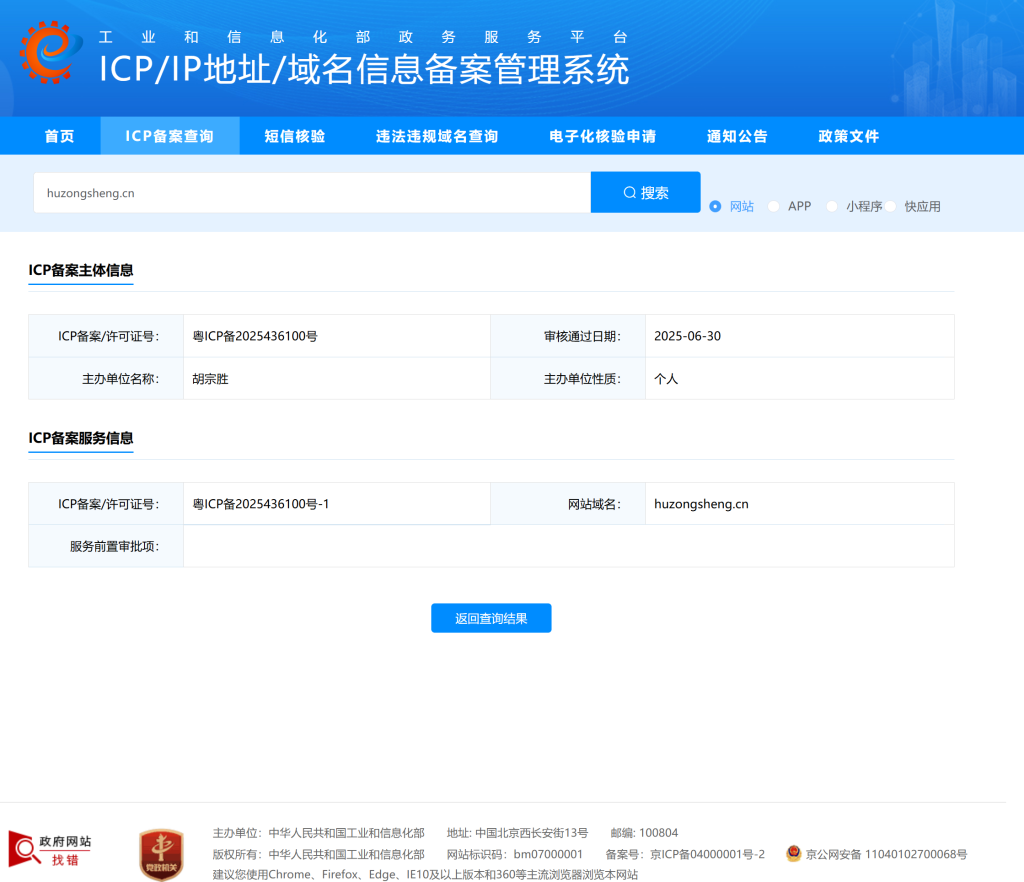
Task: Click the 京ICP备04000001号-2 footer link
Action: click(x=707, y=854)
